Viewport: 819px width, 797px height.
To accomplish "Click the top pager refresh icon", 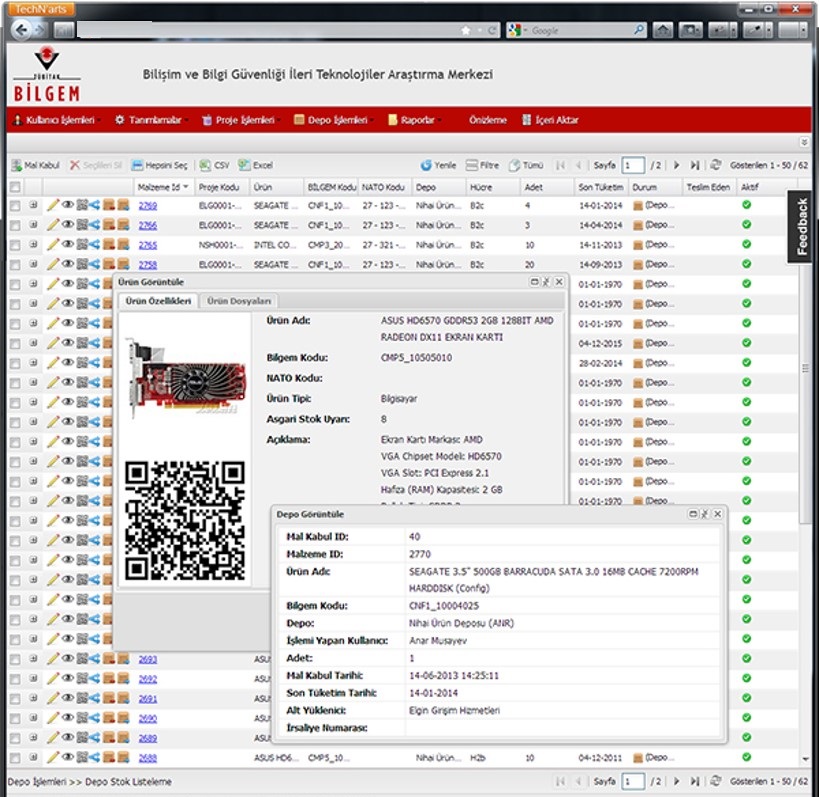I will coord(716,166).
